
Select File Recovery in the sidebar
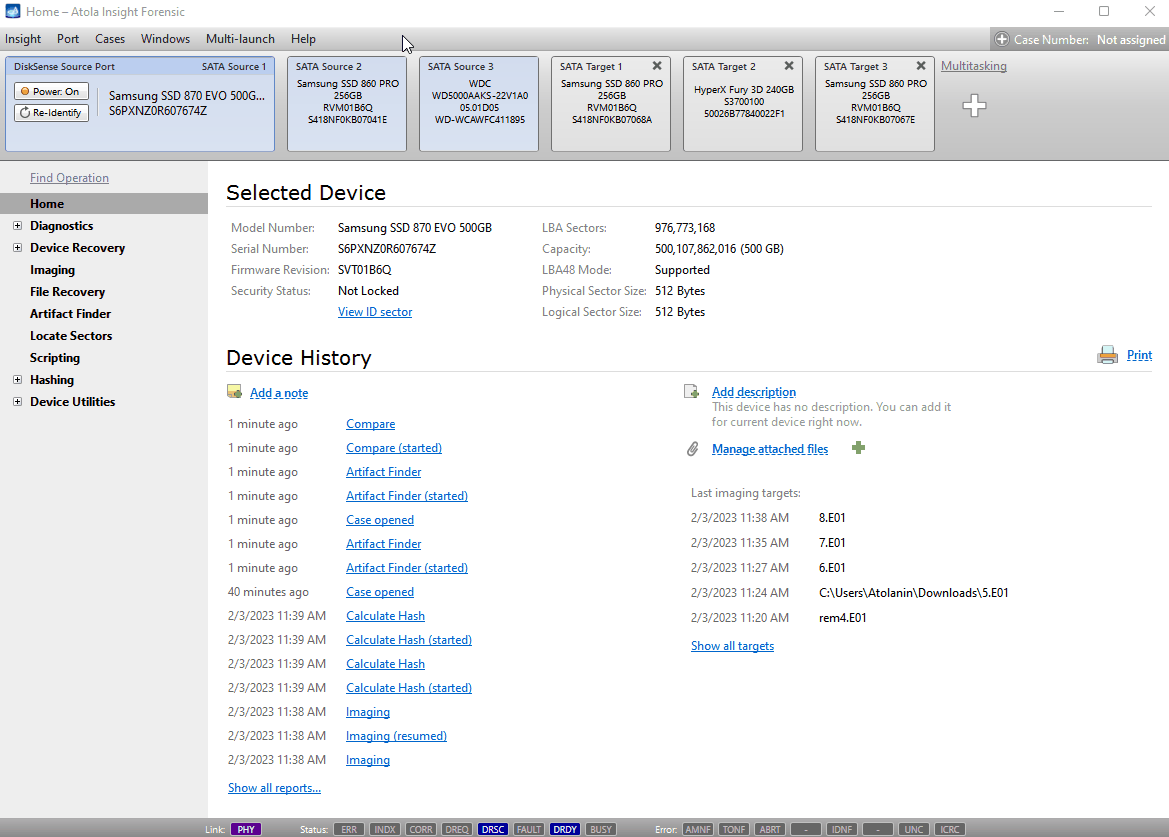67,291
